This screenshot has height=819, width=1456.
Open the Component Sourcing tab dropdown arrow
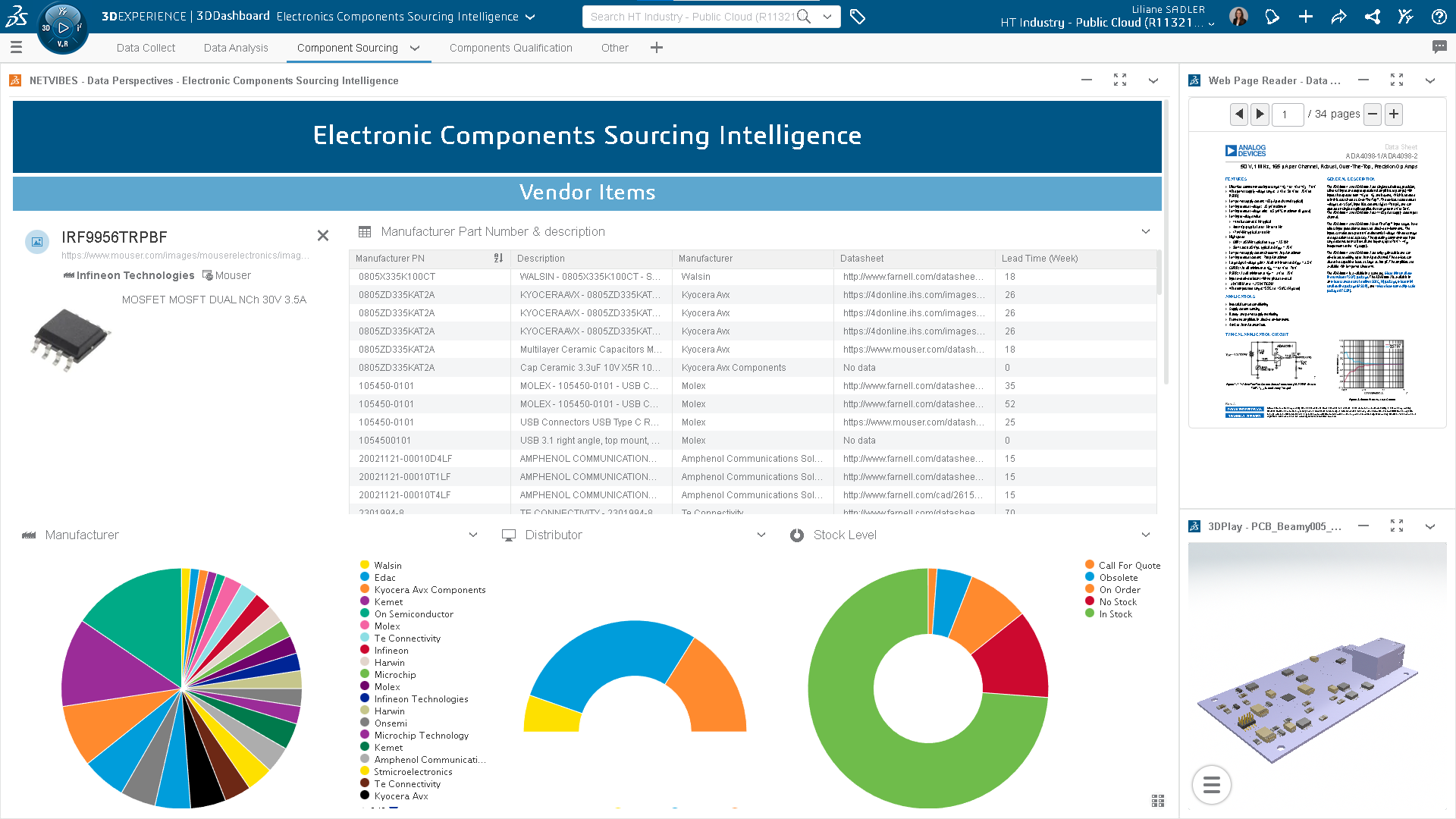click(x=415, y=48)
